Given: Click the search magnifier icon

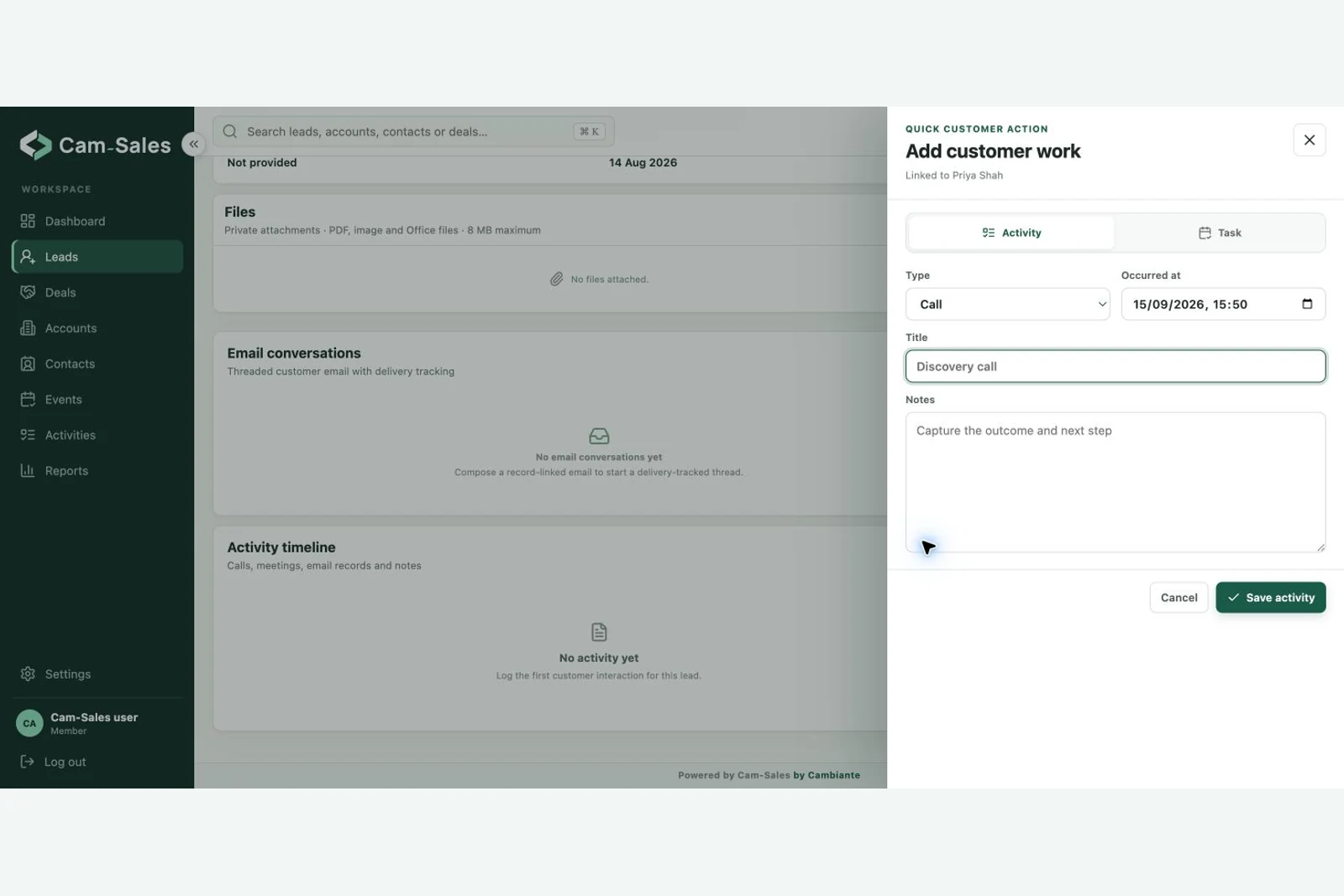Looking at the screenshot, I should [229, 131].
